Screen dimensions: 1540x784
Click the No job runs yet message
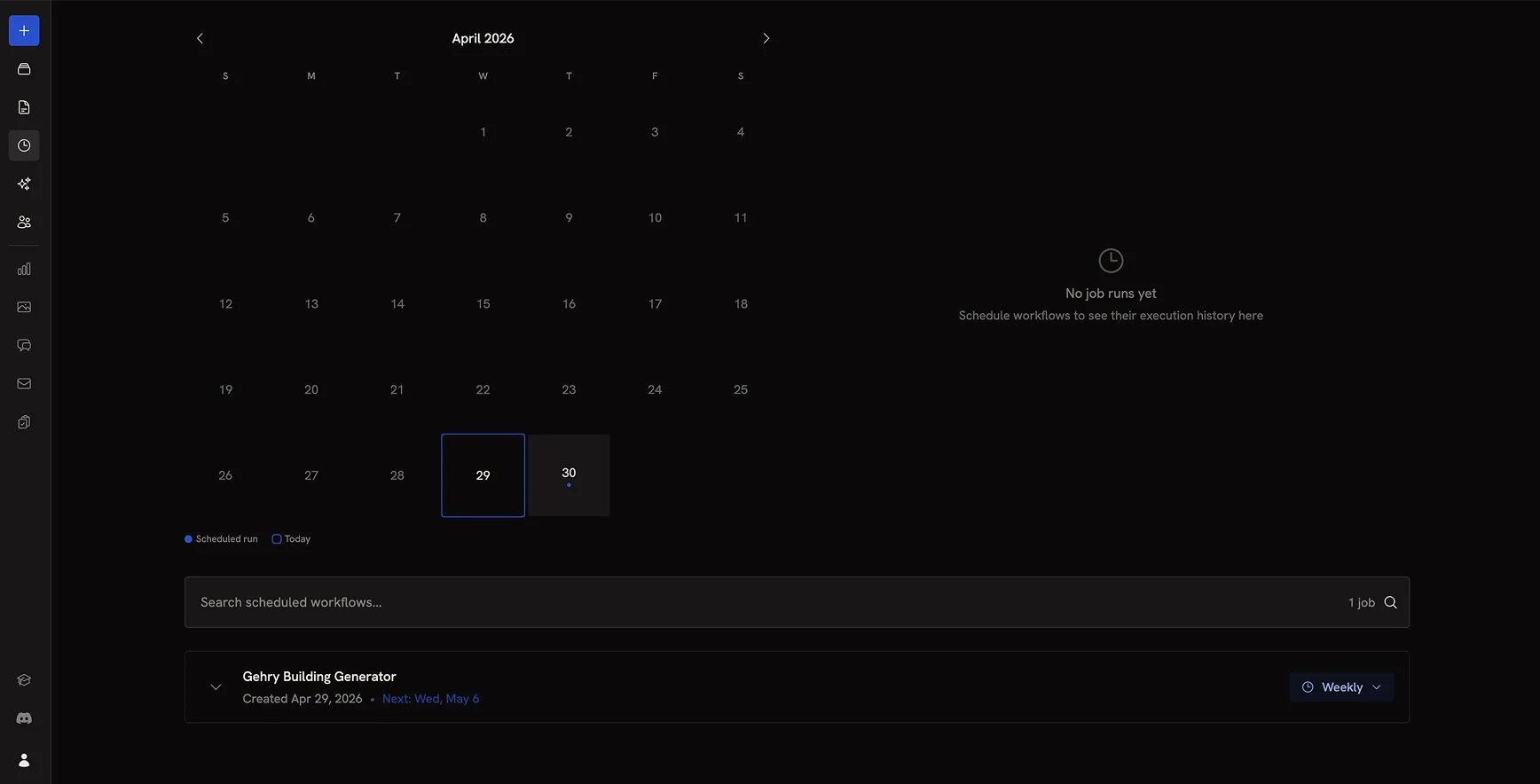click(1111, 294)
